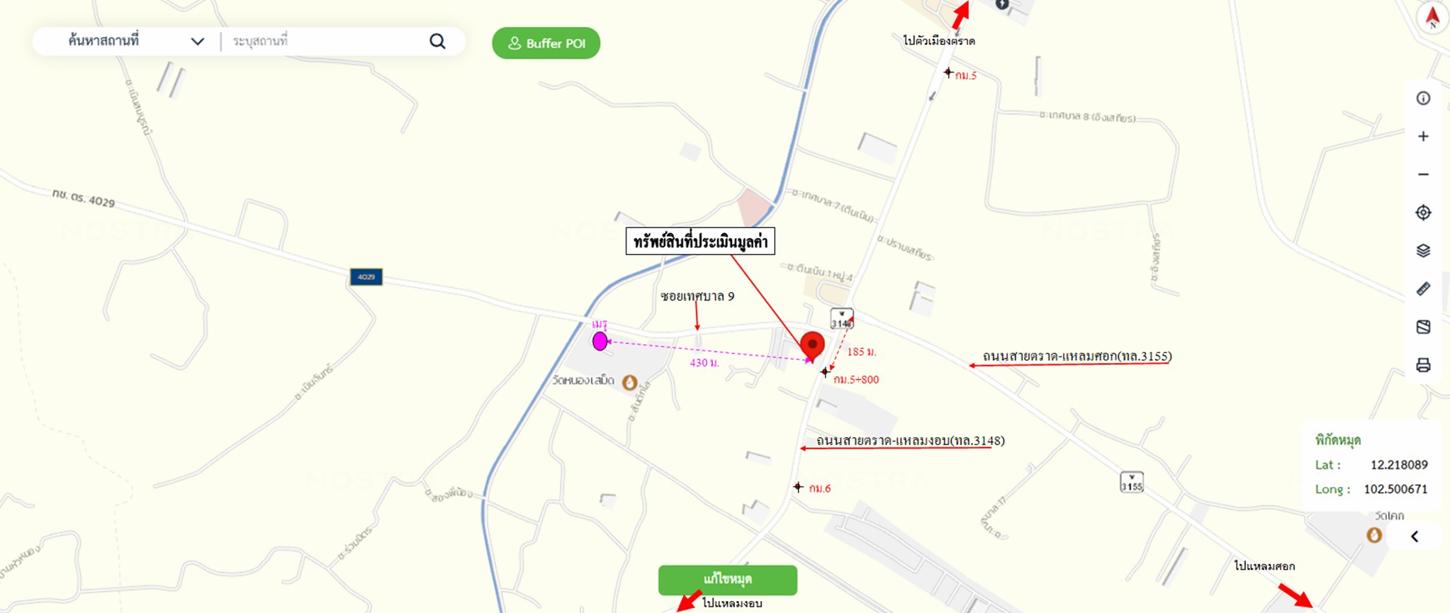
Task: Click the green แก้ไขหมุด button
Action: (x=728, y=580)
